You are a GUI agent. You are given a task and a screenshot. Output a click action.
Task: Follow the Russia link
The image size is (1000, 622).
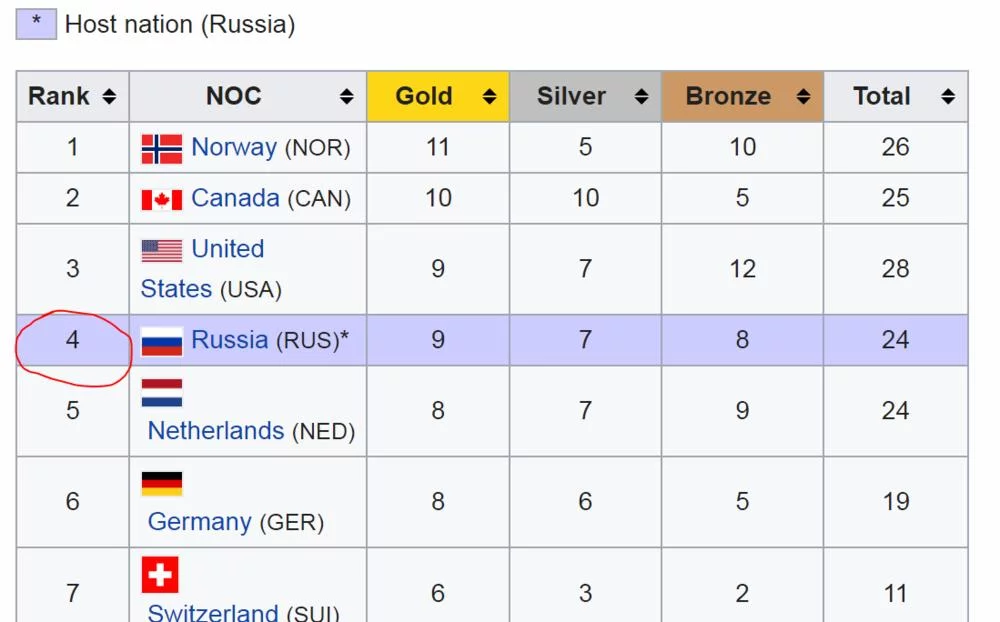tap(230, 341)
